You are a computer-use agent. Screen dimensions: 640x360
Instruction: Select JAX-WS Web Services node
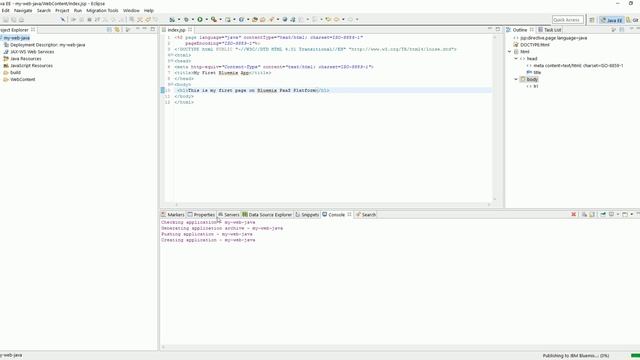[32, 52]
